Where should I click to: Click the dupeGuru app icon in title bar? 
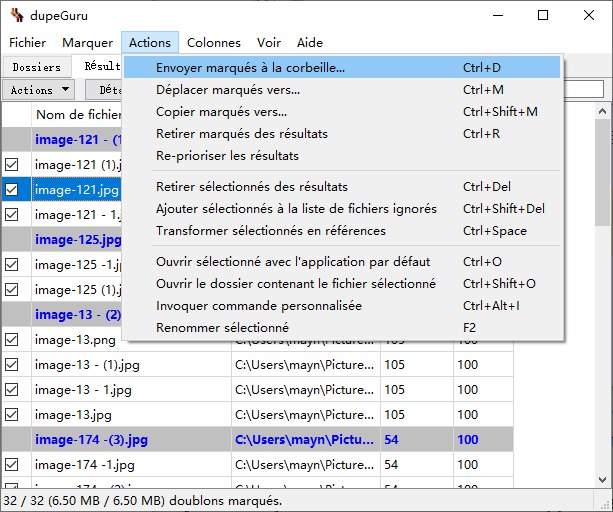point(17,15)
